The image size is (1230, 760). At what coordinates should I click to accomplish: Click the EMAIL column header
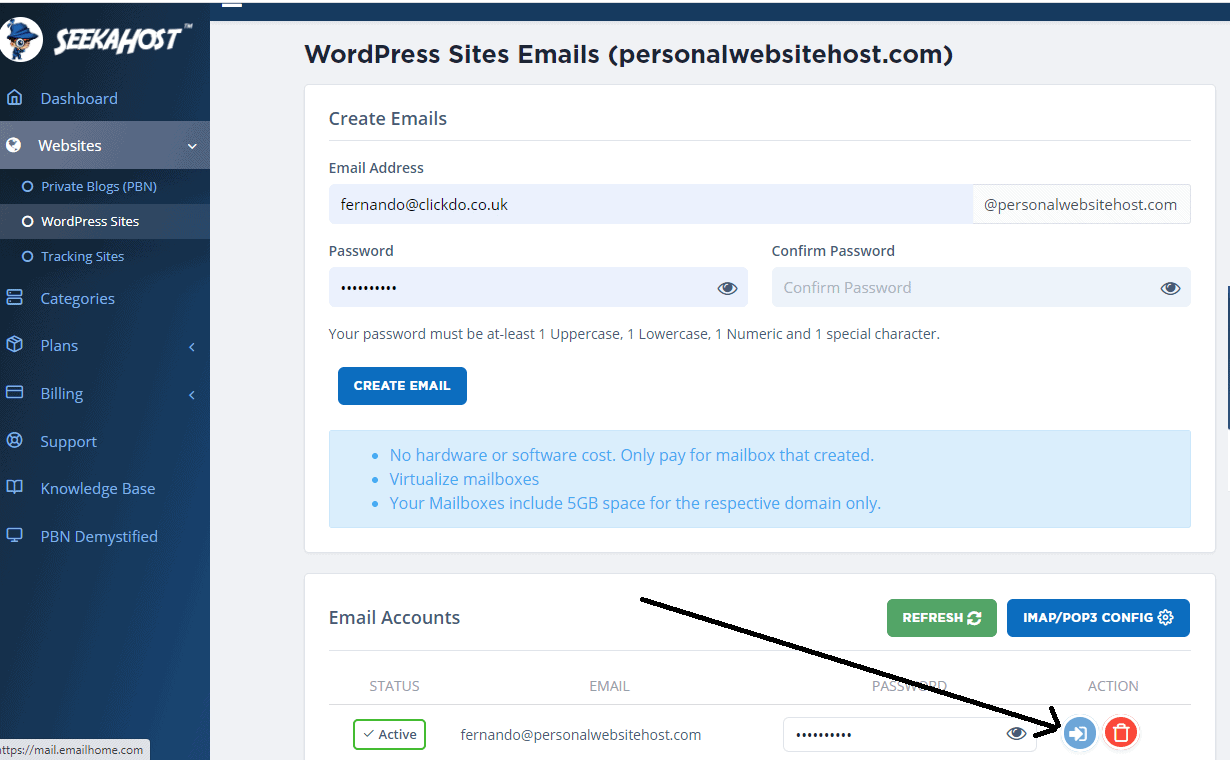[609, 686]
